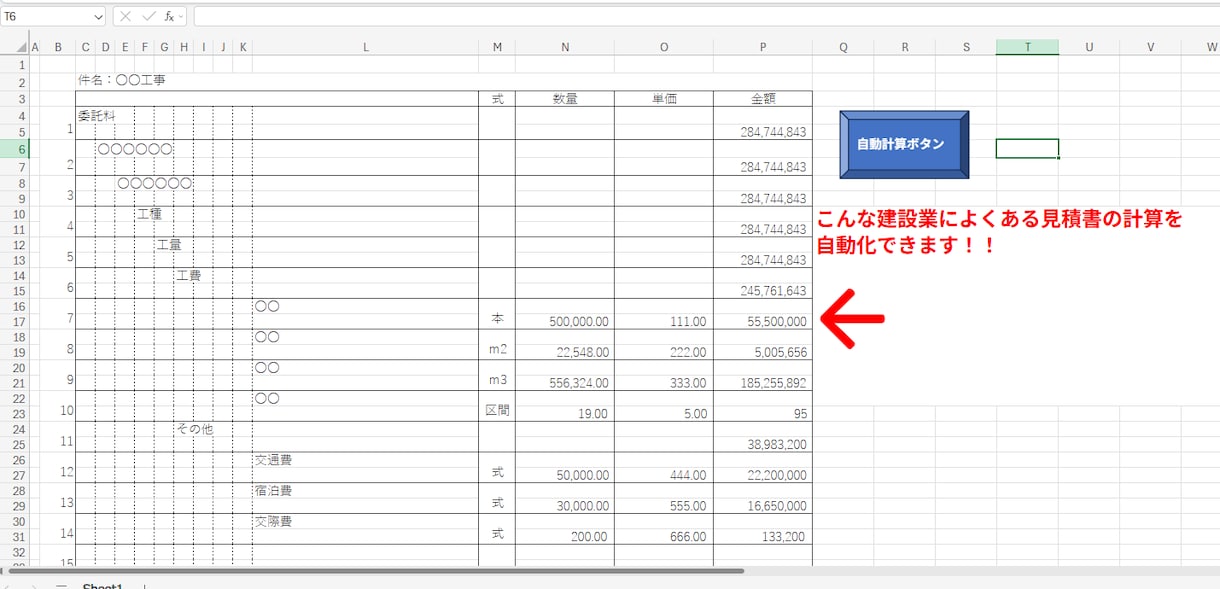Screen dimensions: 1220x589
Task: Click the amount 185,255,892
Action: 774,383
